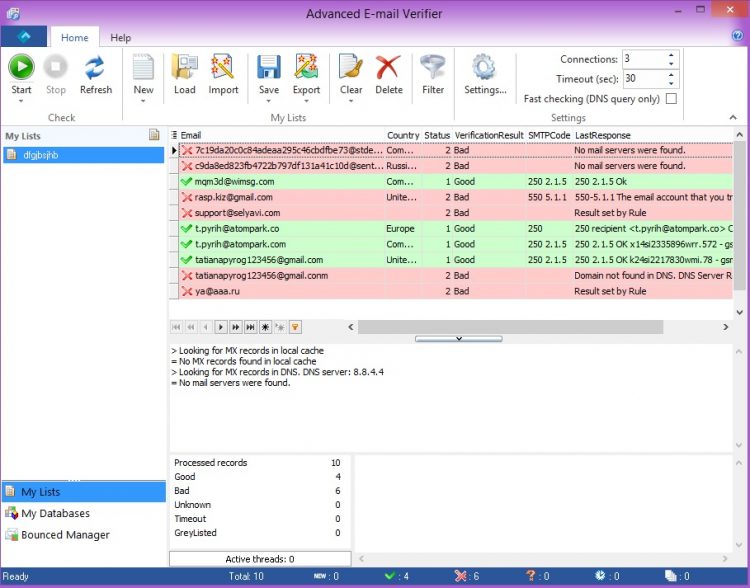This screenshot has width=750, height=588.
Task: Collapse the log panel splitter arrow
Action: coord(459,339)
